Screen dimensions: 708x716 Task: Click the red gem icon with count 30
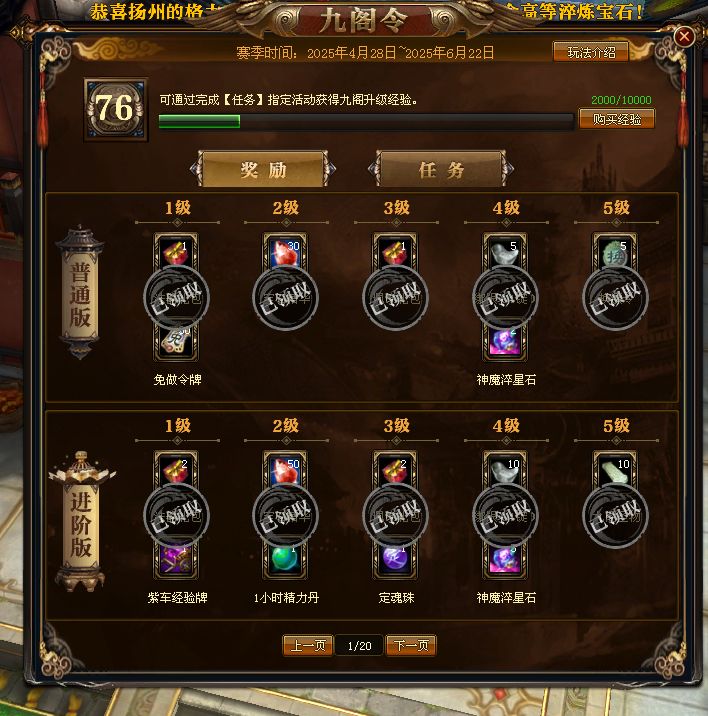pyautogui.click(x=285, y=251)
